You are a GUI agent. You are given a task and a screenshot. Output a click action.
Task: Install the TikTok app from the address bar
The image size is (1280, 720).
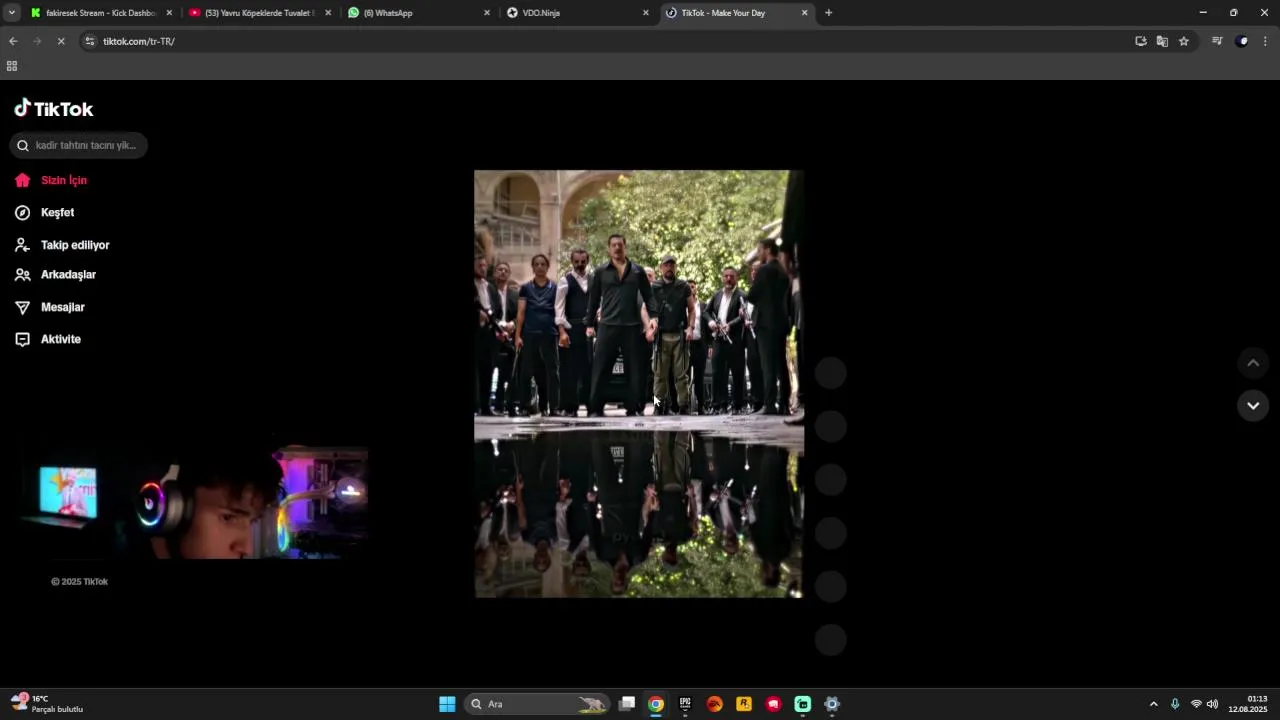tap(1140, 41)
